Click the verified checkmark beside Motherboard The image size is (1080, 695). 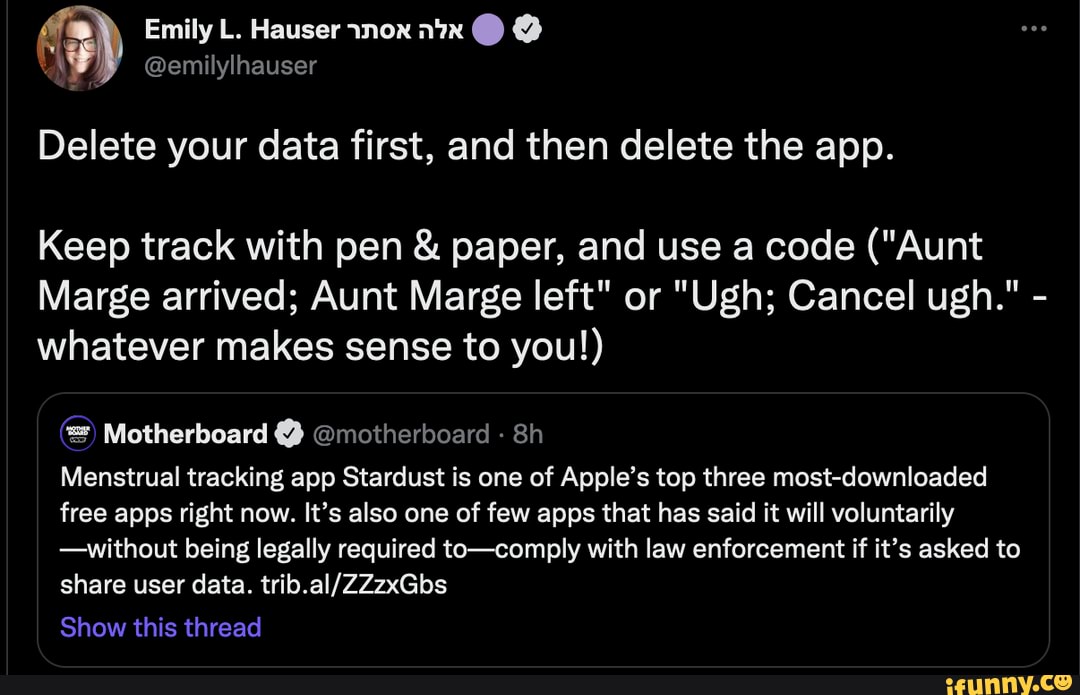point(289,433)
